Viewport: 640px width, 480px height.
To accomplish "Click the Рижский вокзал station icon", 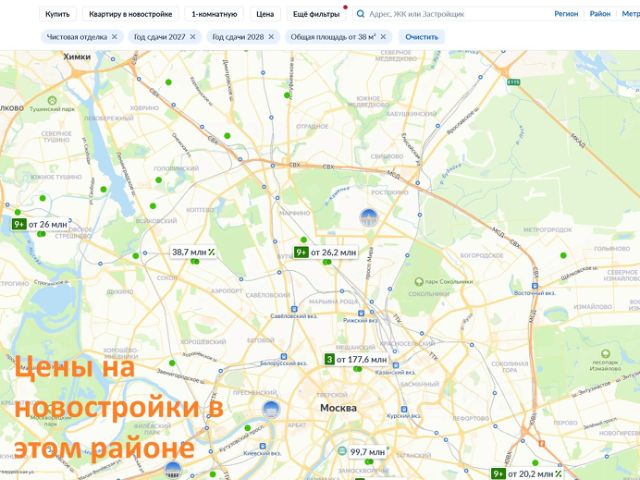I will point(361,313).
